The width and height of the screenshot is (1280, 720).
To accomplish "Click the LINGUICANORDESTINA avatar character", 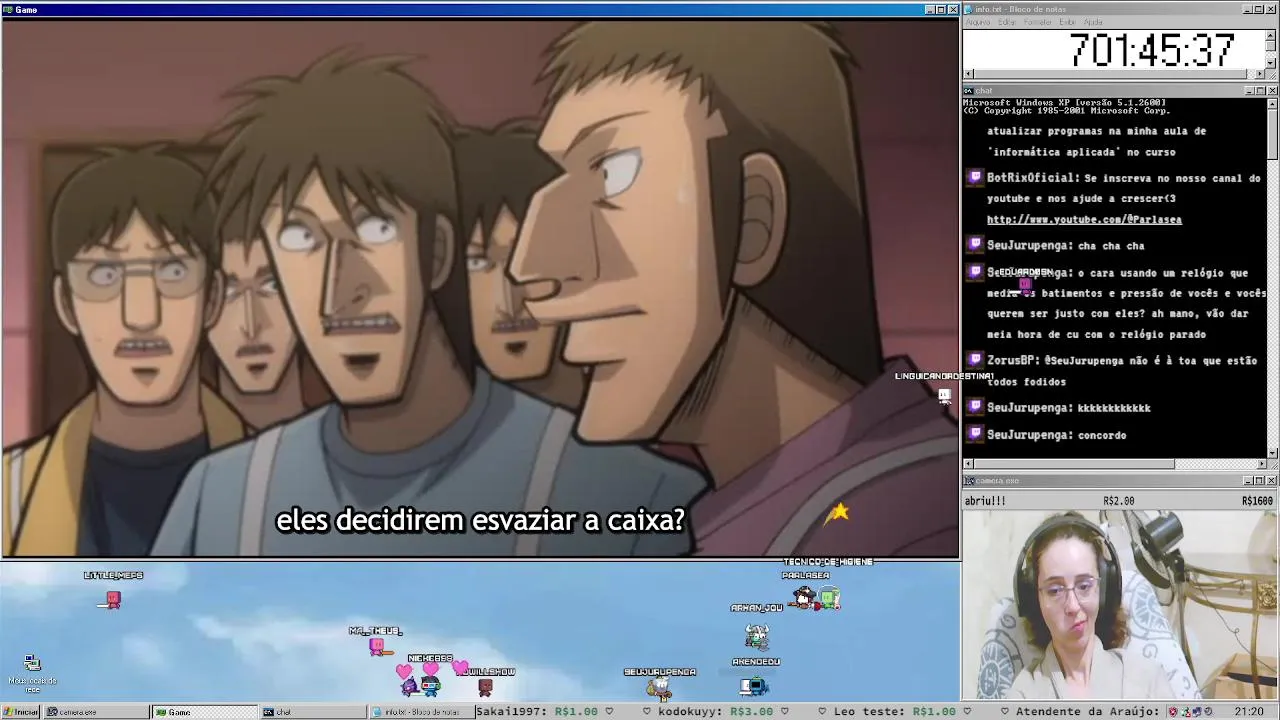I will click(944, 397).
